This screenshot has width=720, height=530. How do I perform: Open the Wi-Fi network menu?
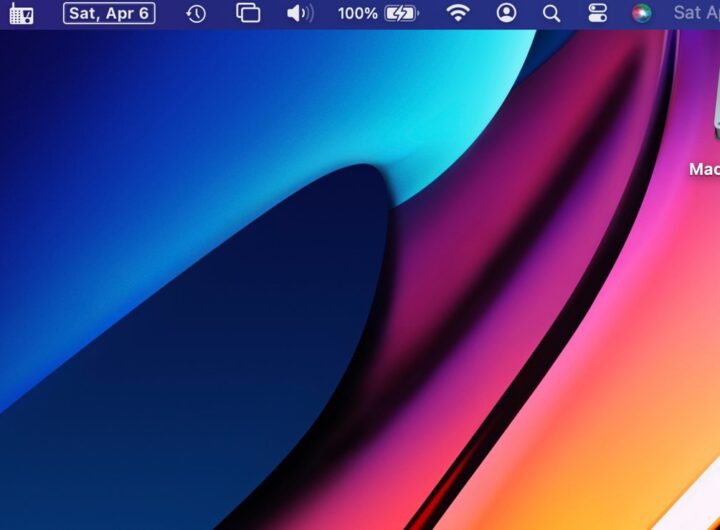(458, 14)
